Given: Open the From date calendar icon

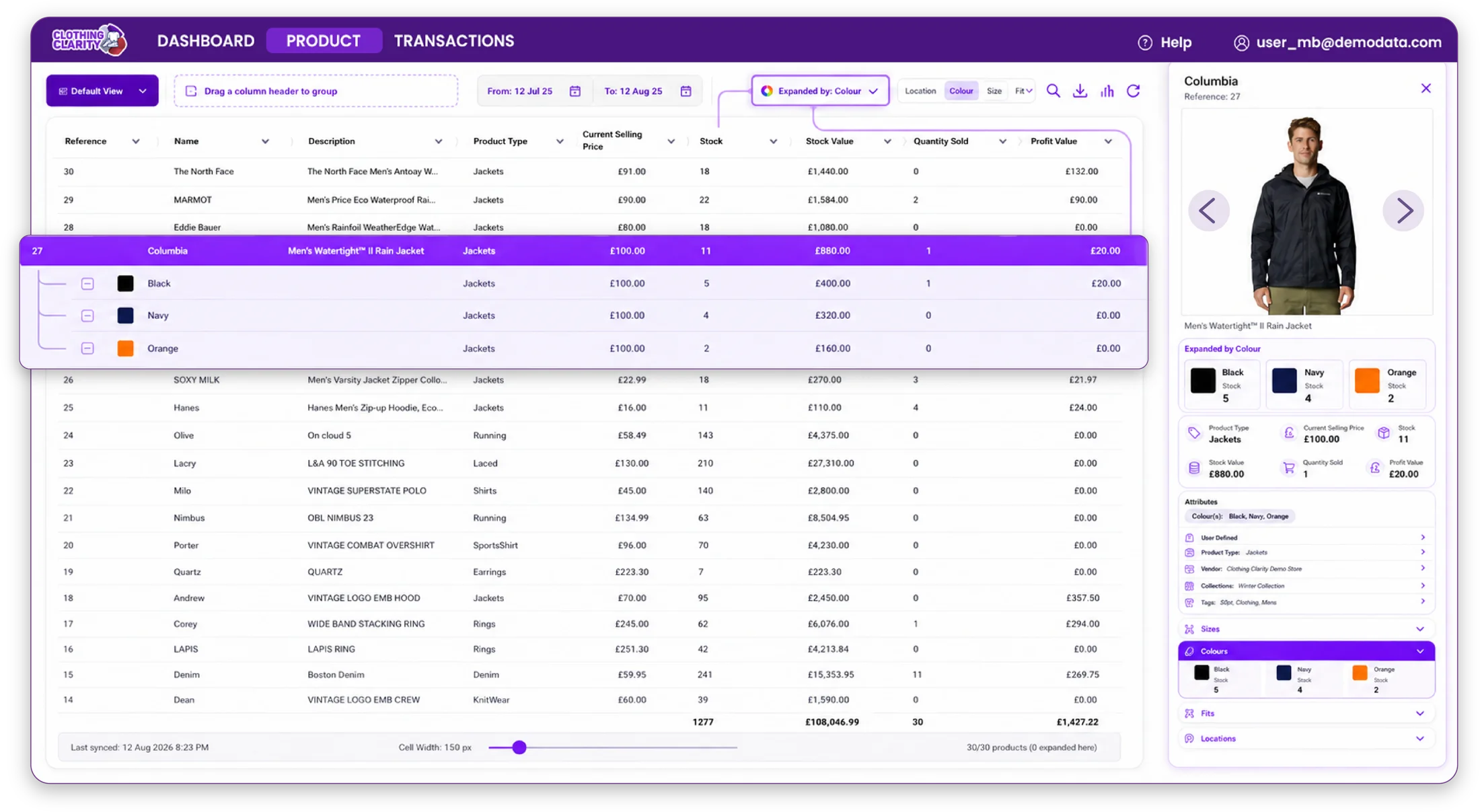Looking at the screenshot, I should 575,91.
